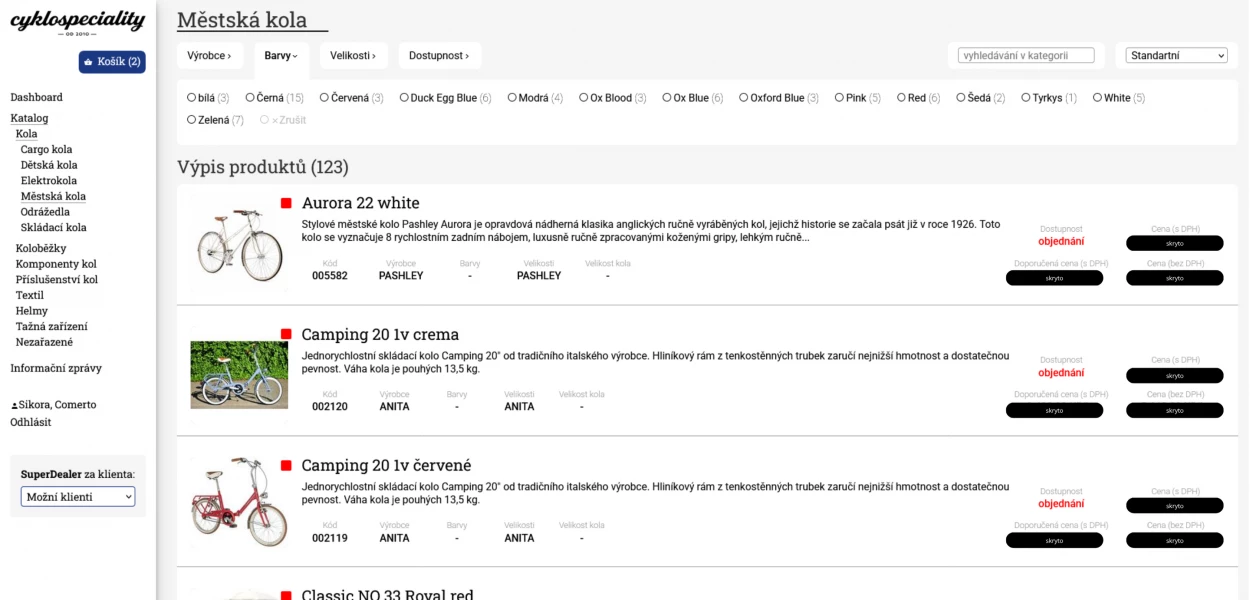Open the Možní klienti dropdown
Screen dimensions: 1250x600
point(78,497)
